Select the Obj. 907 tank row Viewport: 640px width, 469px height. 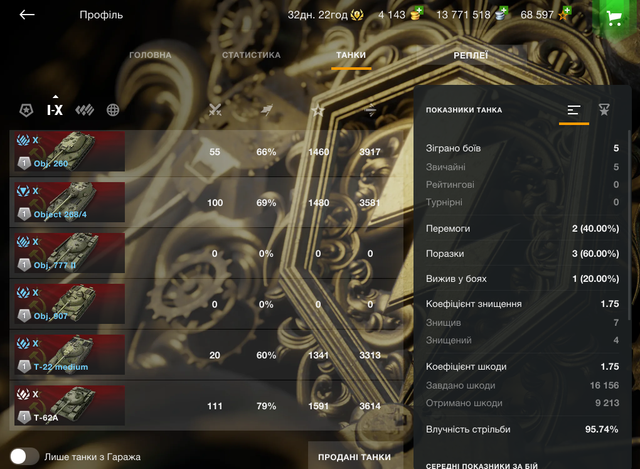pos(206,304)
